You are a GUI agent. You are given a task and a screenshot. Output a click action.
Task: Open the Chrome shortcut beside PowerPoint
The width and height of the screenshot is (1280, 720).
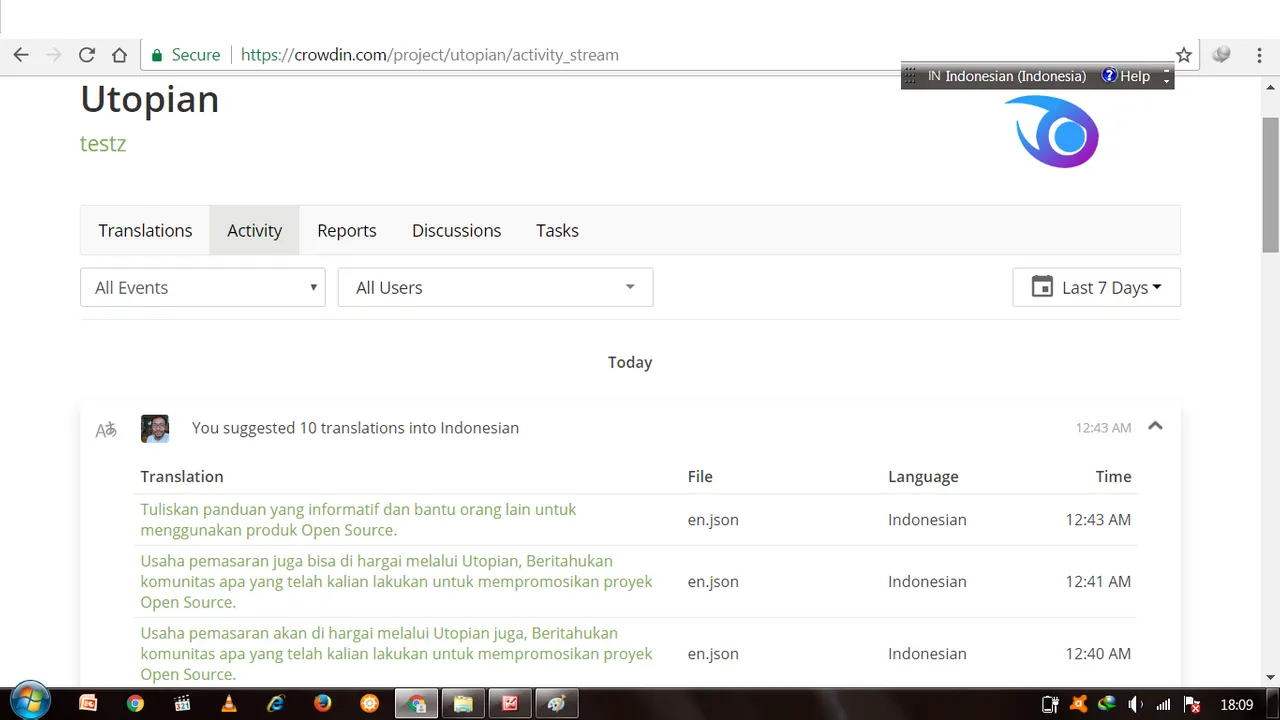[135, 704]
